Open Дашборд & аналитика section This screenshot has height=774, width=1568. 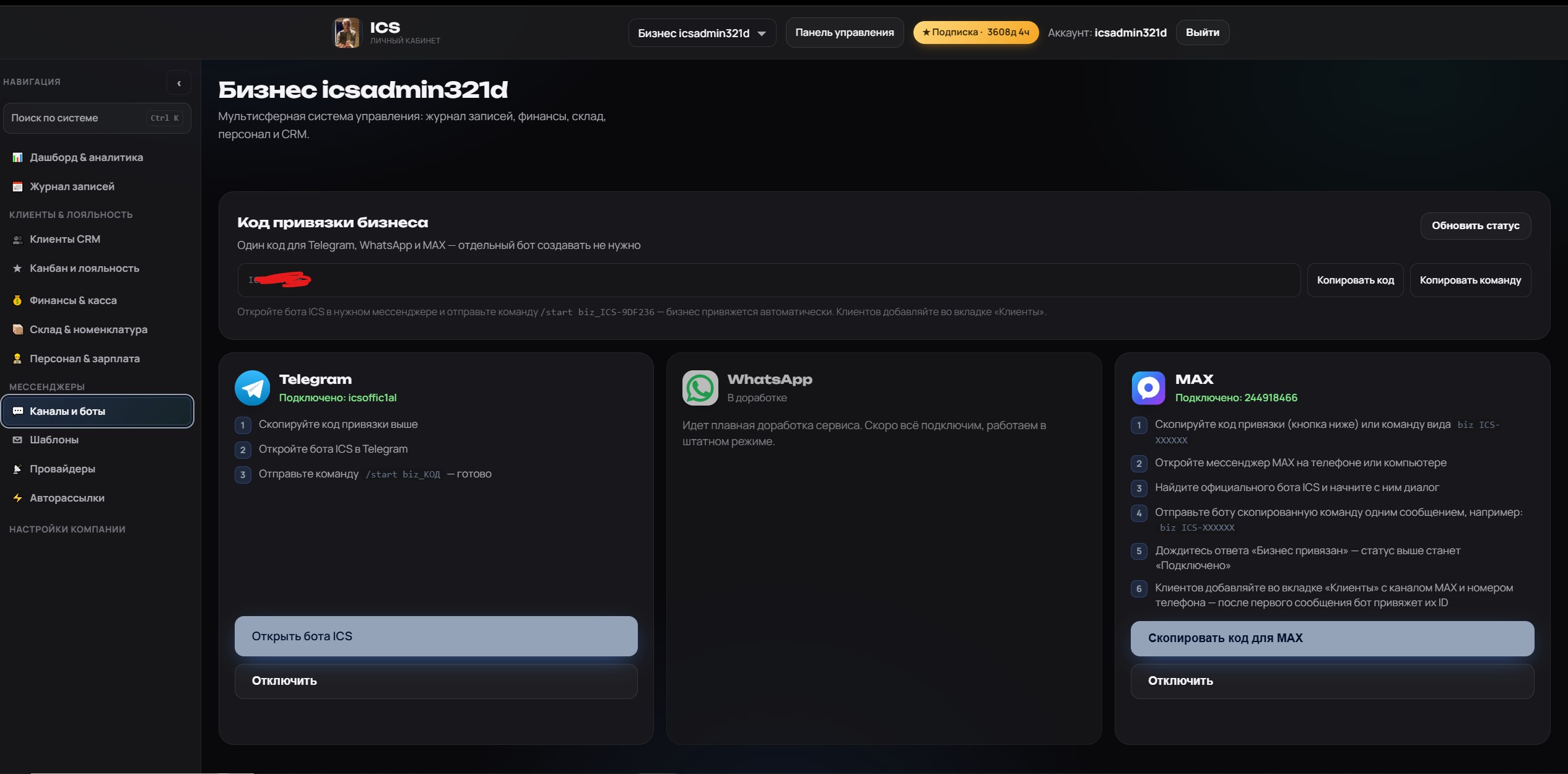click(x=97, y=157)
